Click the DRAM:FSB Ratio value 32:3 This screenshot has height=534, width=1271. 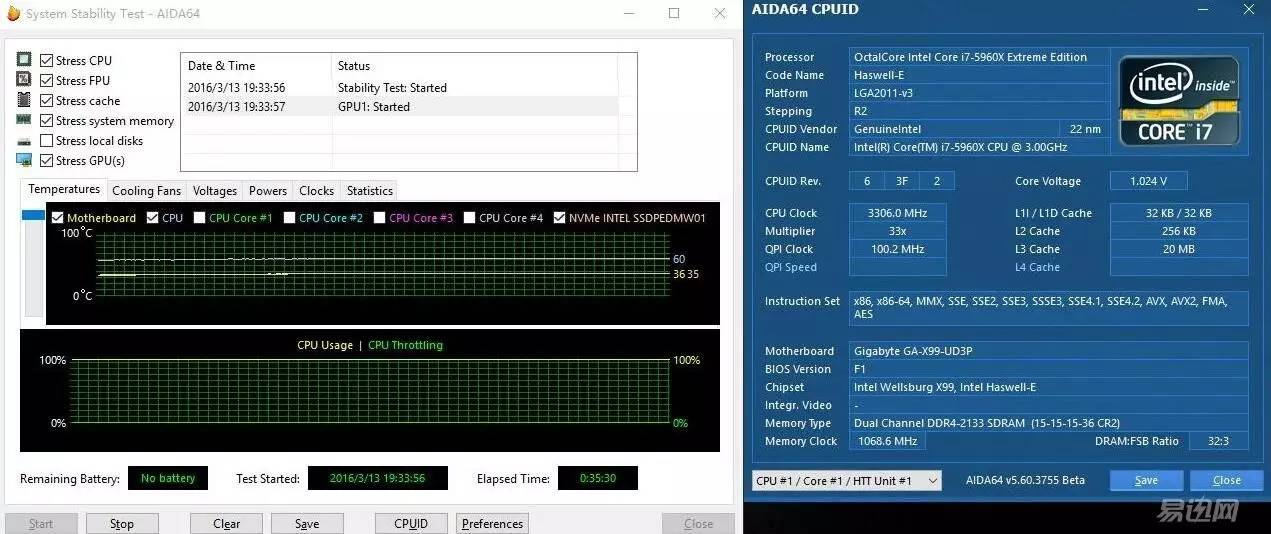pos(1218,441)
